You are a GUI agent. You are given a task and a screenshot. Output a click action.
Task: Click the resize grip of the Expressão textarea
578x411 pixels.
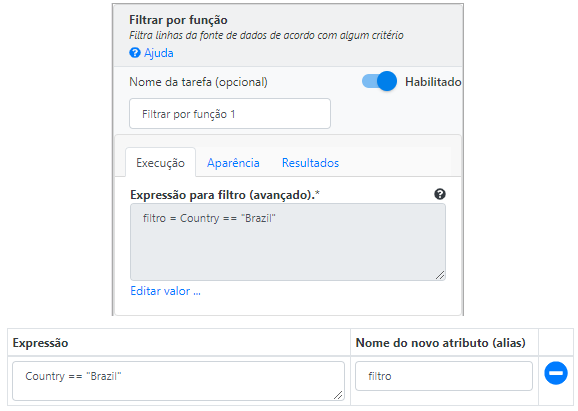[338, 395]
